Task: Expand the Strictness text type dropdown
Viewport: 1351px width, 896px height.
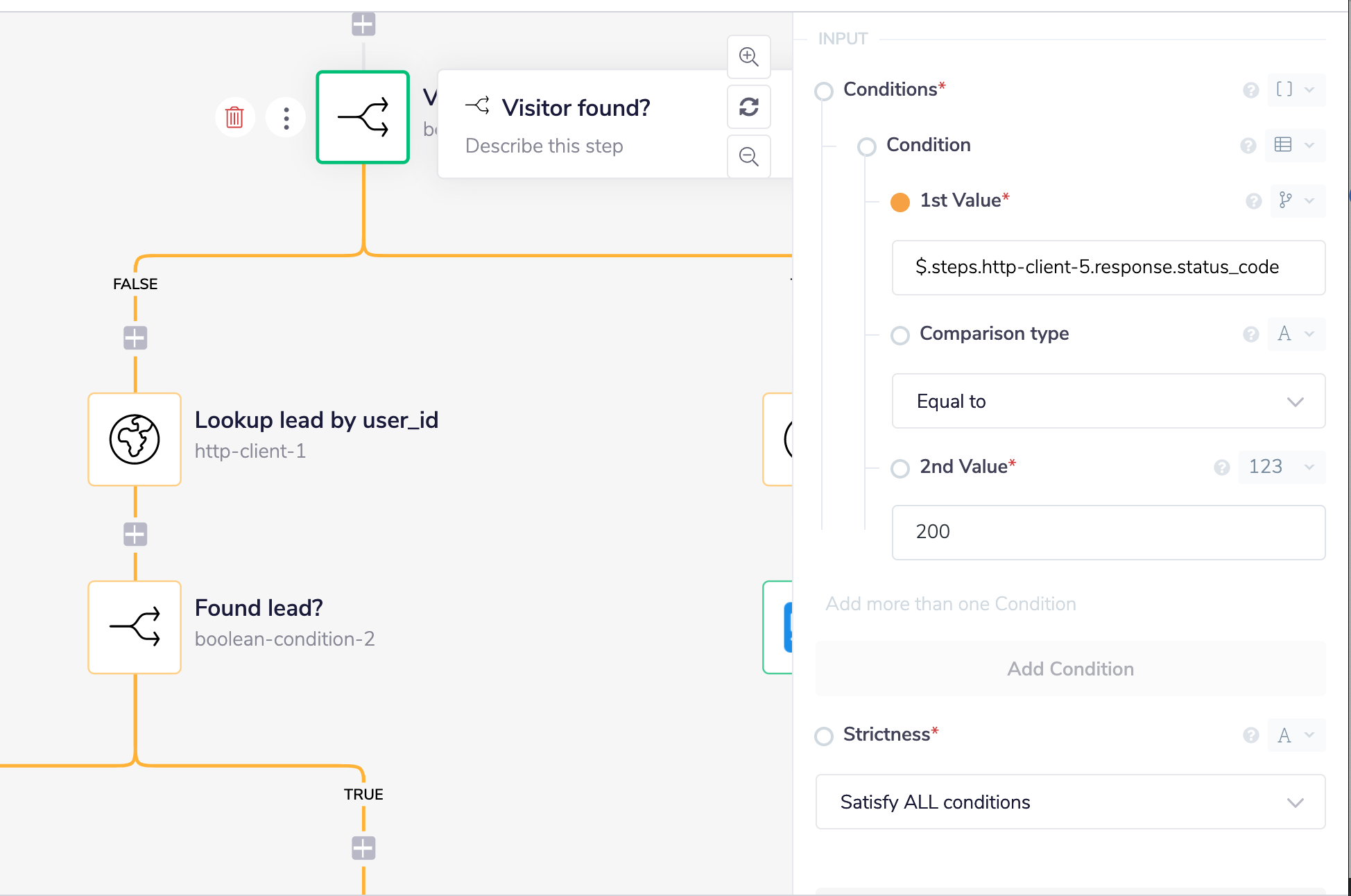Action: [x=1294, y=734]
